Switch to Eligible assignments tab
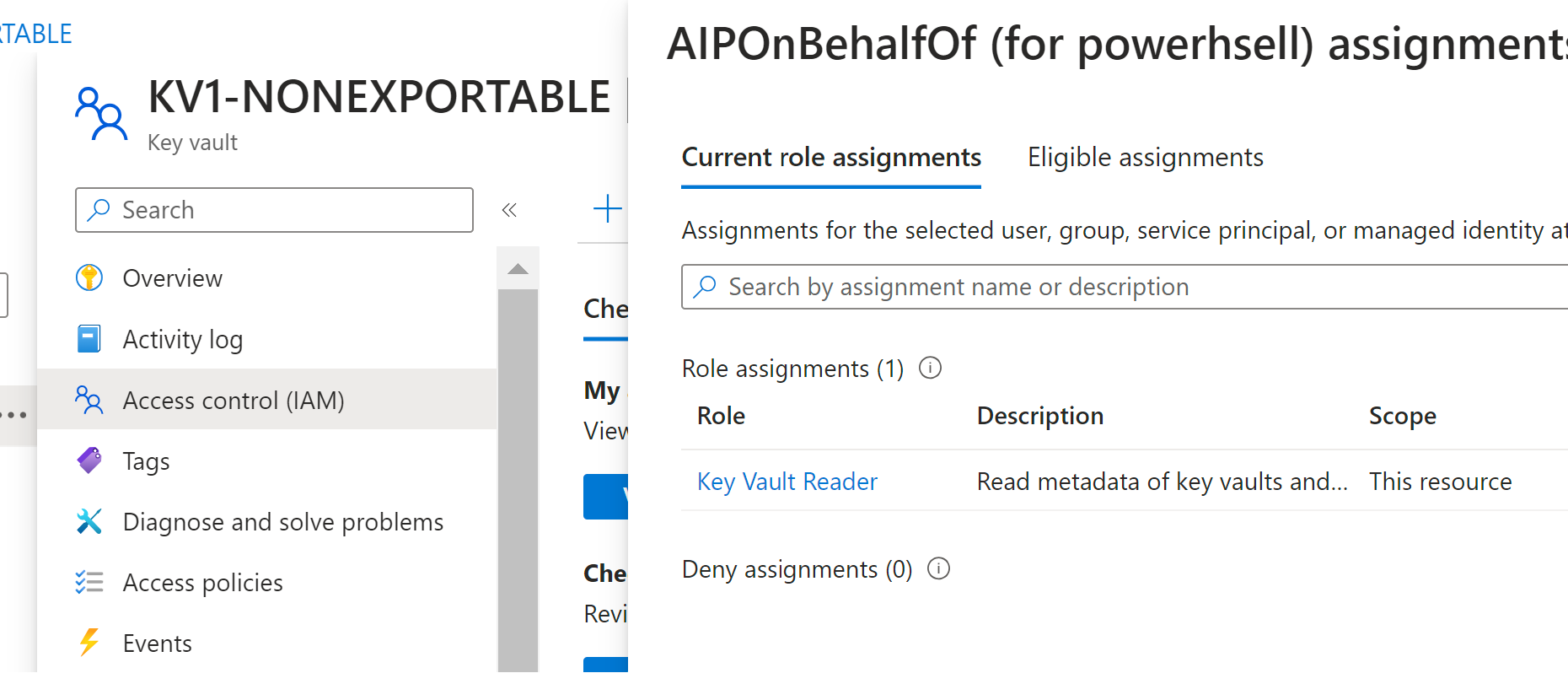This screenshot has height=673, width=1568. (x=1145, y=158)
